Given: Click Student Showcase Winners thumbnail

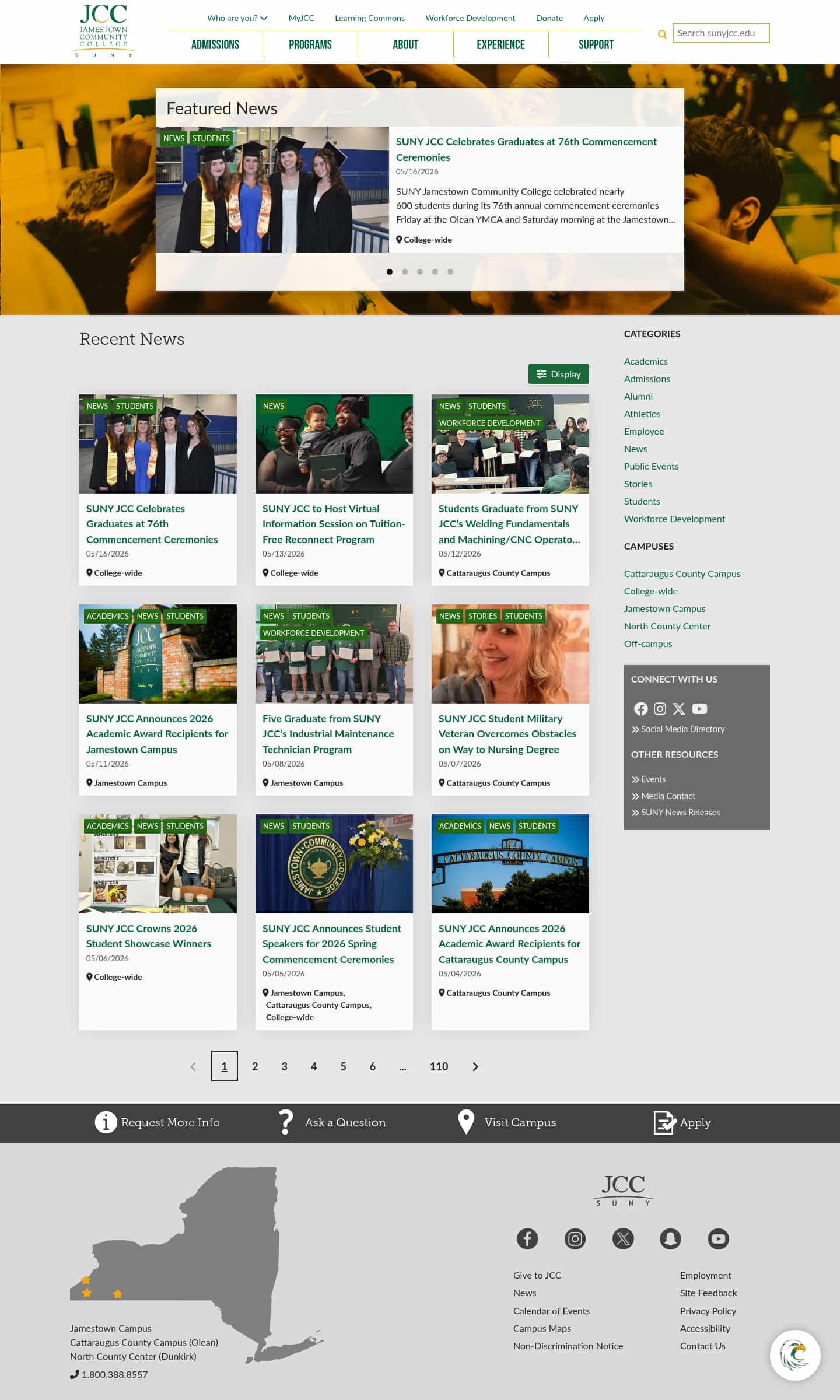Looking at the screenshot, I should pyautogui.click(x=158, y=864).
